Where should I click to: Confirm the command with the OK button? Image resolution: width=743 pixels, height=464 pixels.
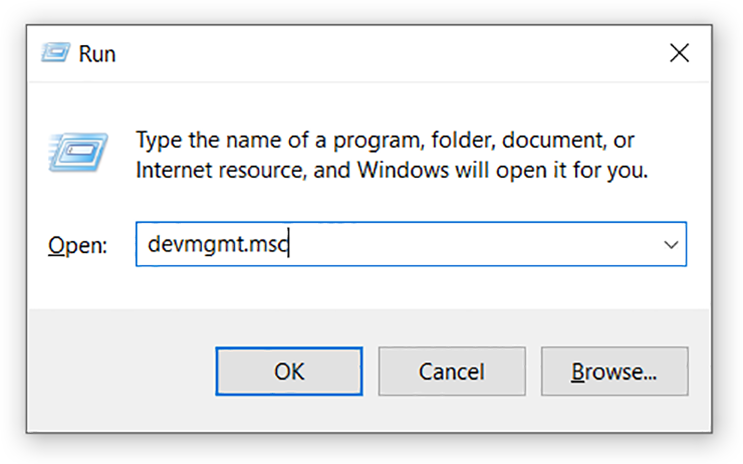pyautogui.click(x=289, y=371)
